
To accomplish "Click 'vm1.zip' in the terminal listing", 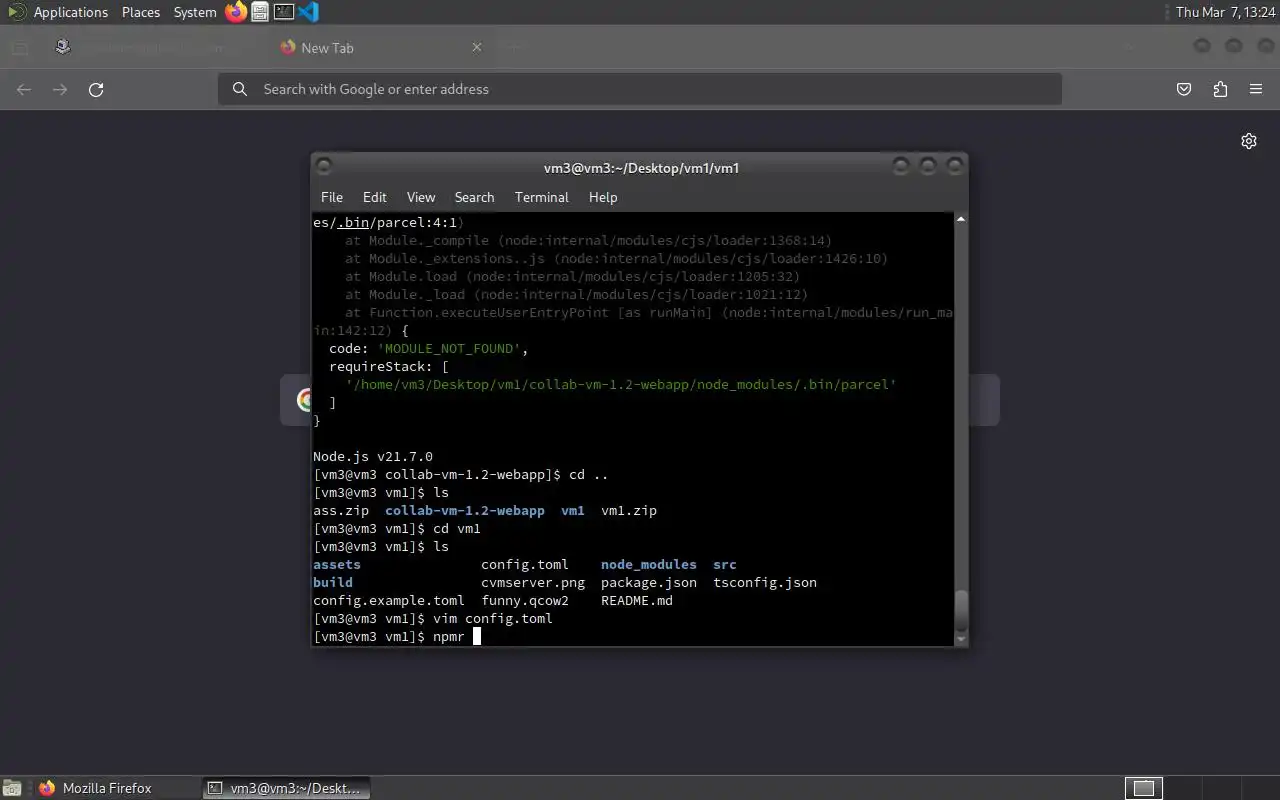I will pyautogui.click(x=629, y=510).
